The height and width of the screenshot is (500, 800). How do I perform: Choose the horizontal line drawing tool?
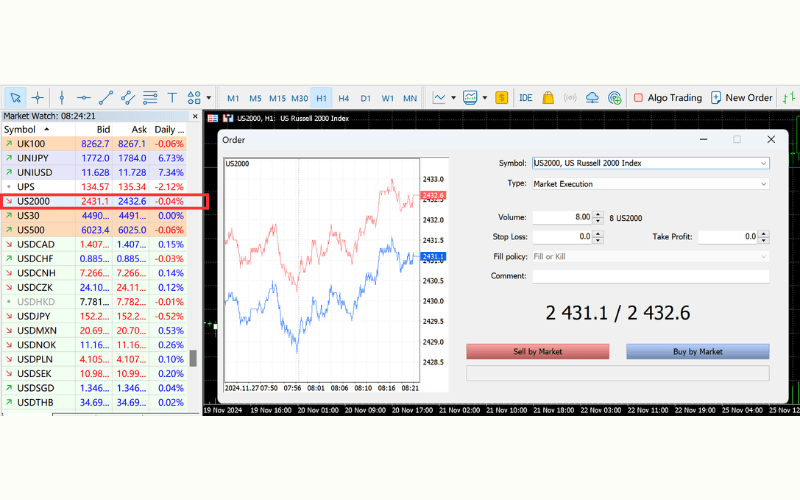(84, 97)
